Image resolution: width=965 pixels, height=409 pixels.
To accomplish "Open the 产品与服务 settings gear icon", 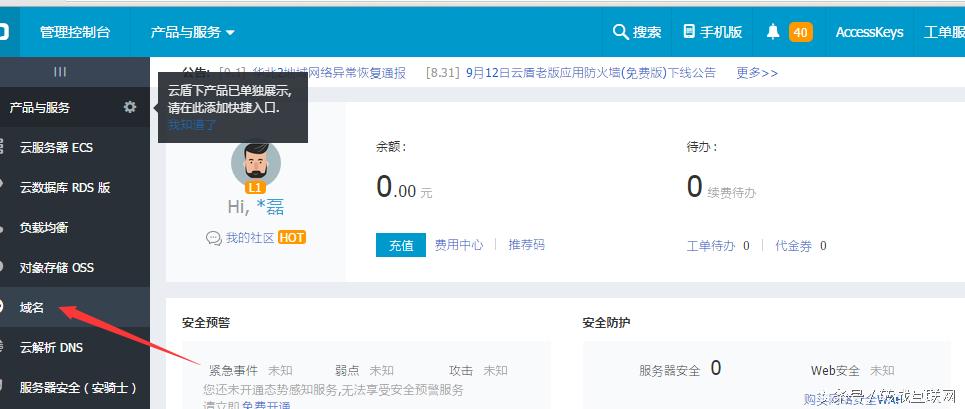I will point(130,107).
